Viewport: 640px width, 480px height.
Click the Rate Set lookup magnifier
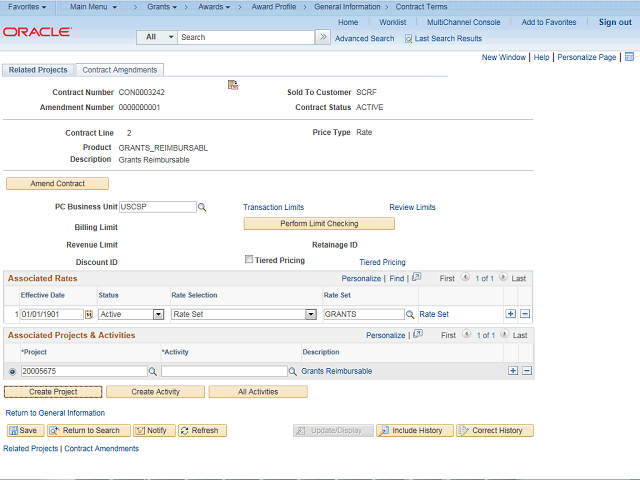411,314
